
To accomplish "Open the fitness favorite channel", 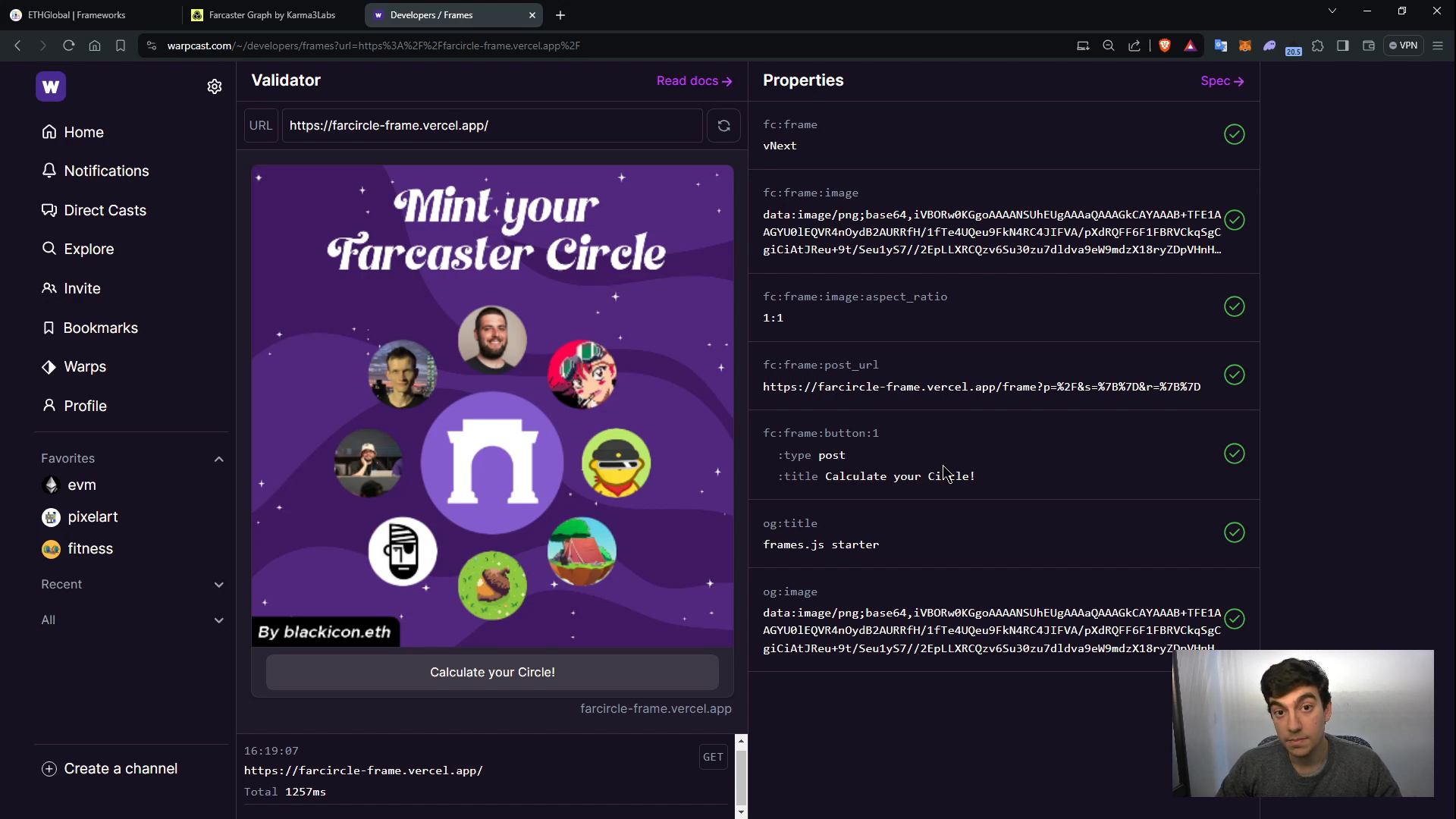I will click(77, 548).
